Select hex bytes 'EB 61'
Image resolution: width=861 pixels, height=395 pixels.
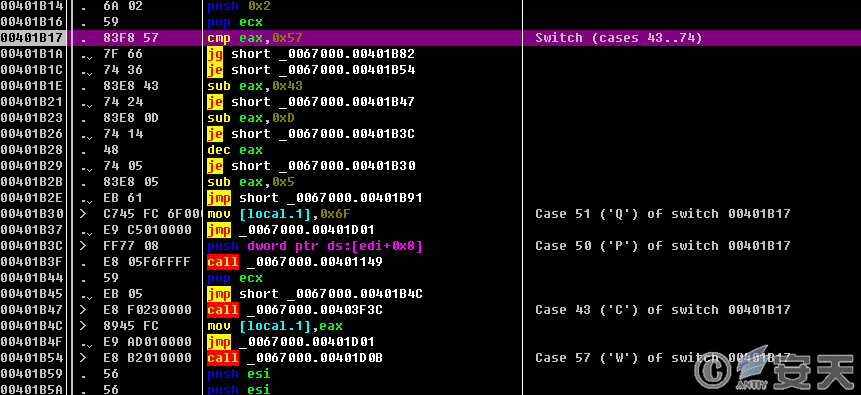123,198
